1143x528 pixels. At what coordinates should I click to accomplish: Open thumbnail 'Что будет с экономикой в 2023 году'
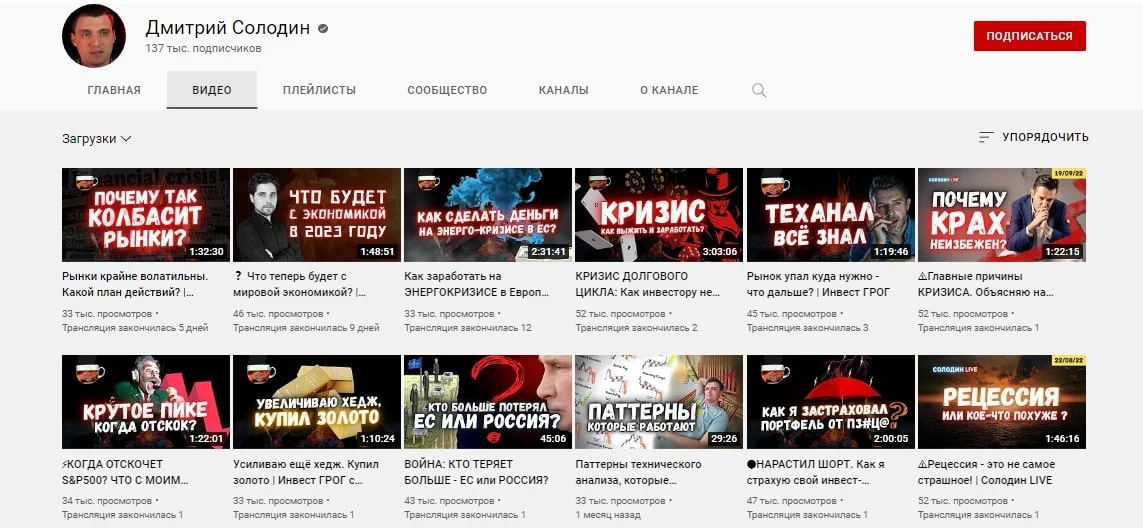coord(317,214)
